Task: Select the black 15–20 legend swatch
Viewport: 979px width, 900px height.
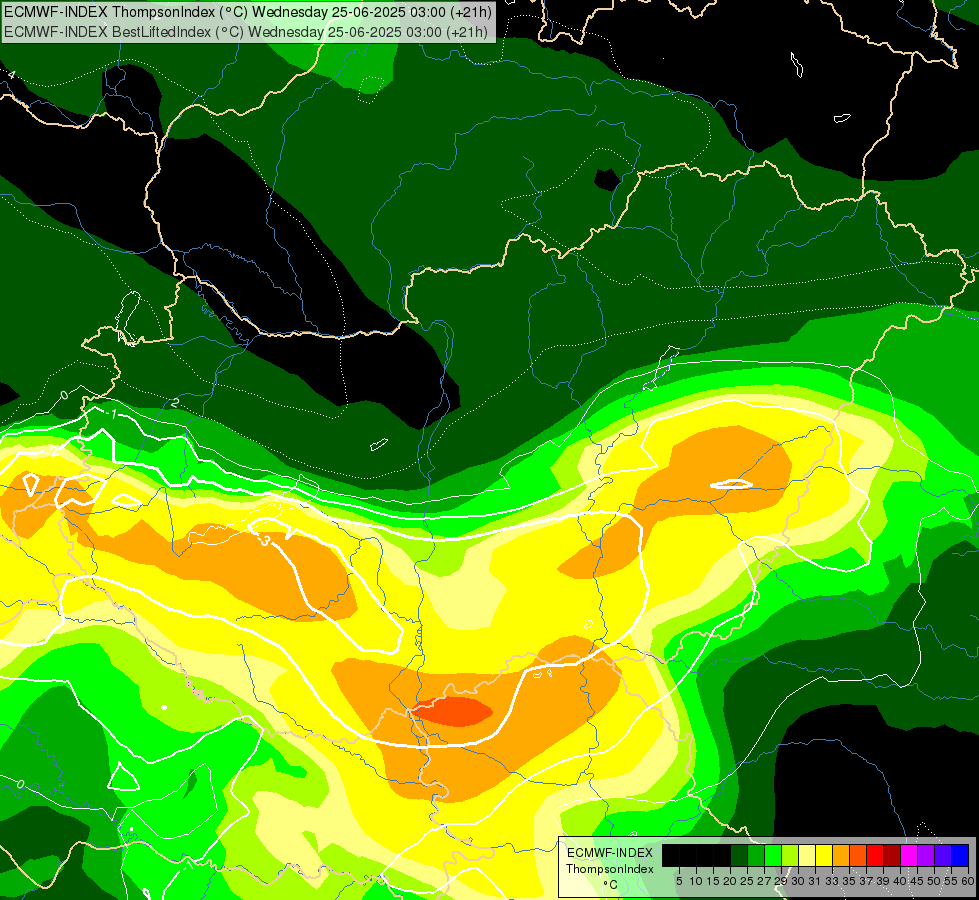Action: (722, 855)
